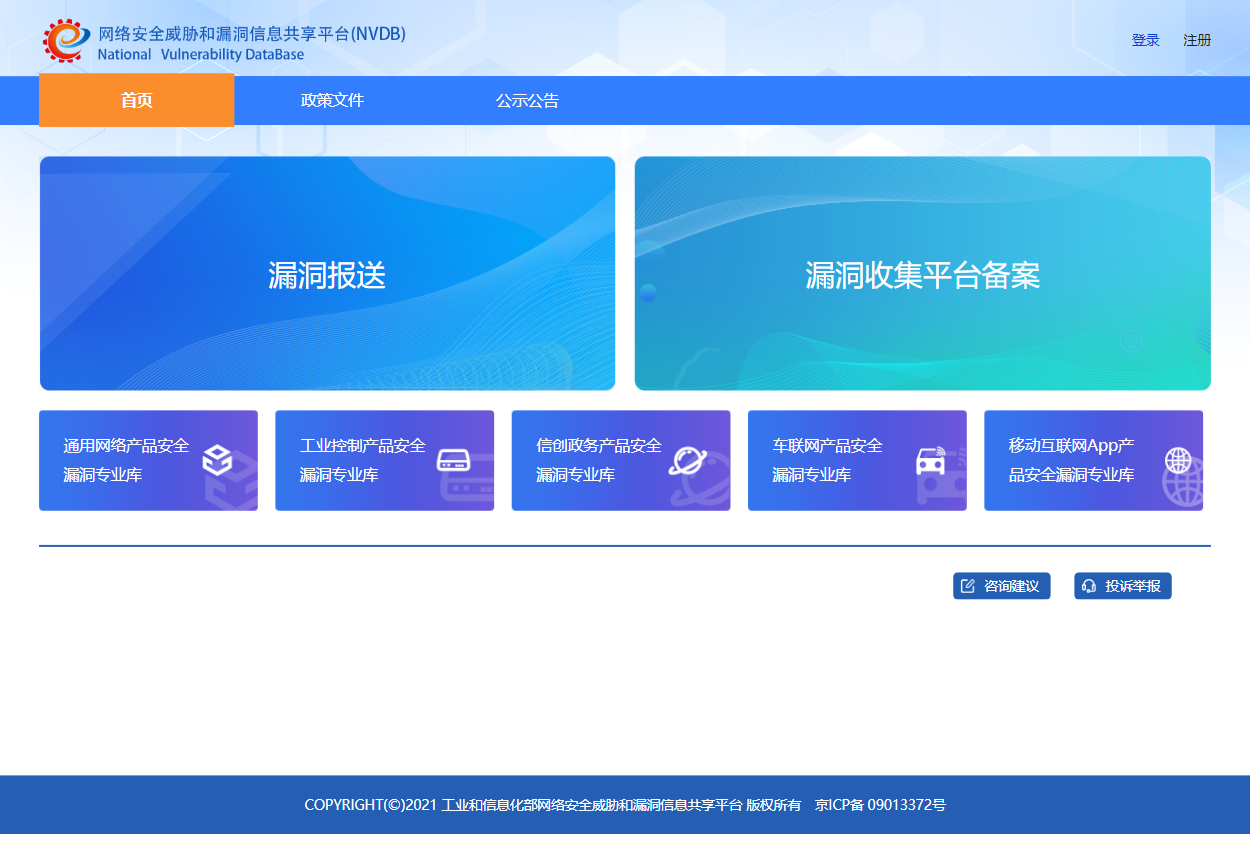Viewport: 1250px width, 854px height.
Task: Click the router icon on 工业控制产品安全 card
Action: [453, 460]
